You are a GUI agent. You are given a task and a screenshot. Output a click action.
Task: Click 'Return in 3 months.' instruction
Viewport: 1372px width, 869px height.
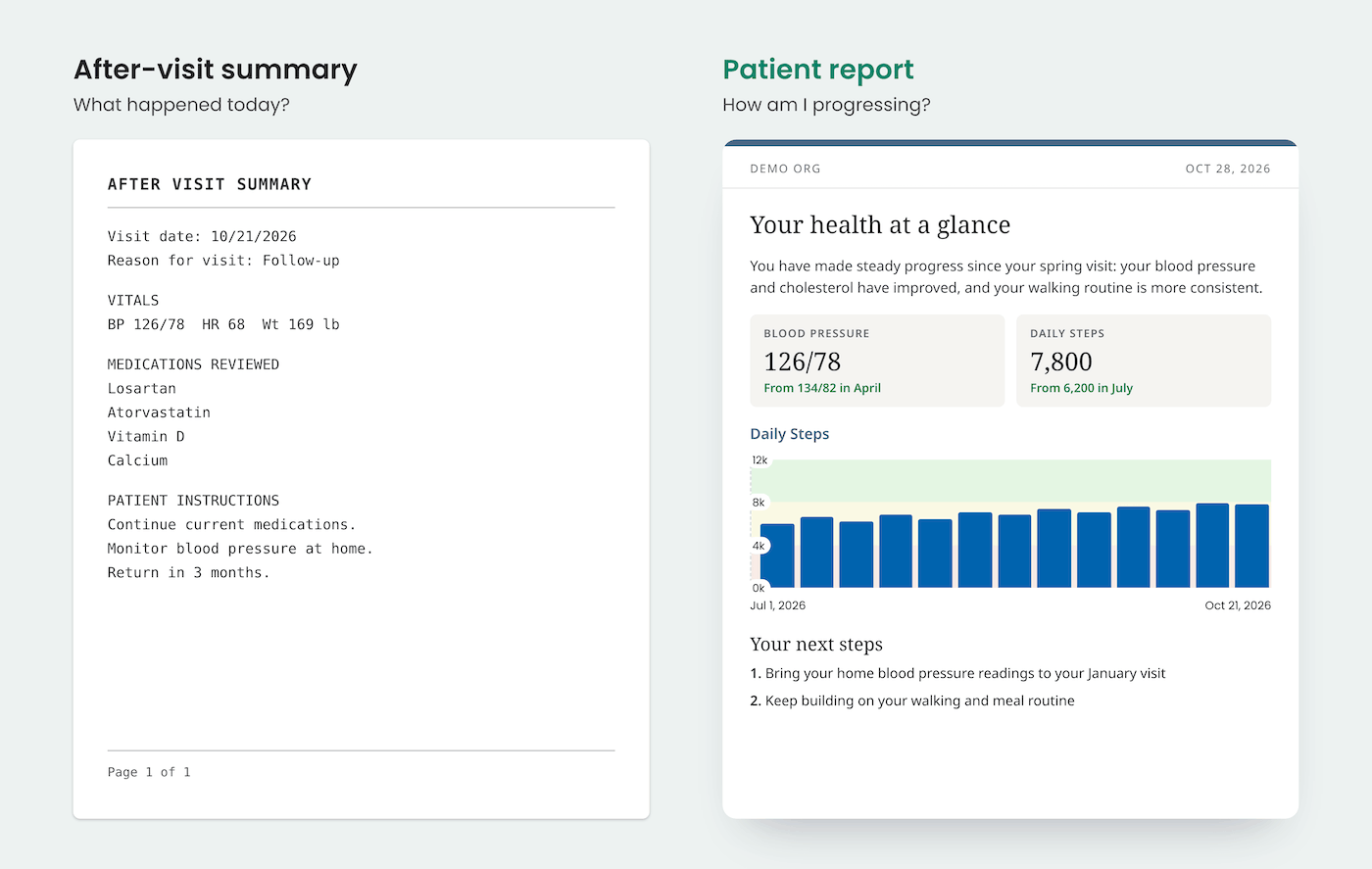(x=189, y=572)
